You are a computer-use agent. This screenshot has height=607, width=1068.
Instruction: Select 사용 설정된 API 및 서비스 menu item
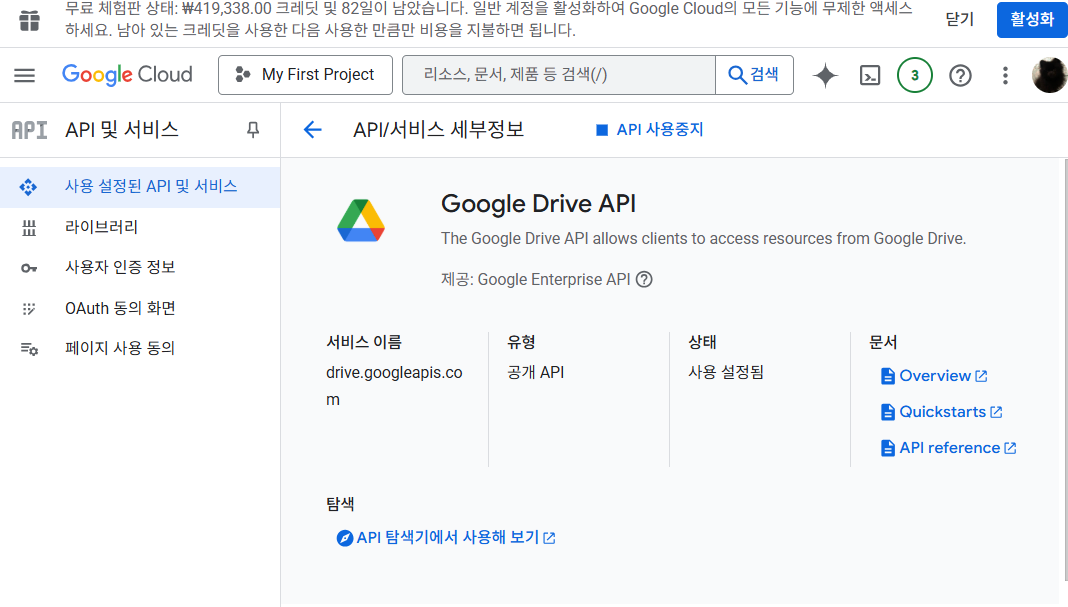pos(140,187)
